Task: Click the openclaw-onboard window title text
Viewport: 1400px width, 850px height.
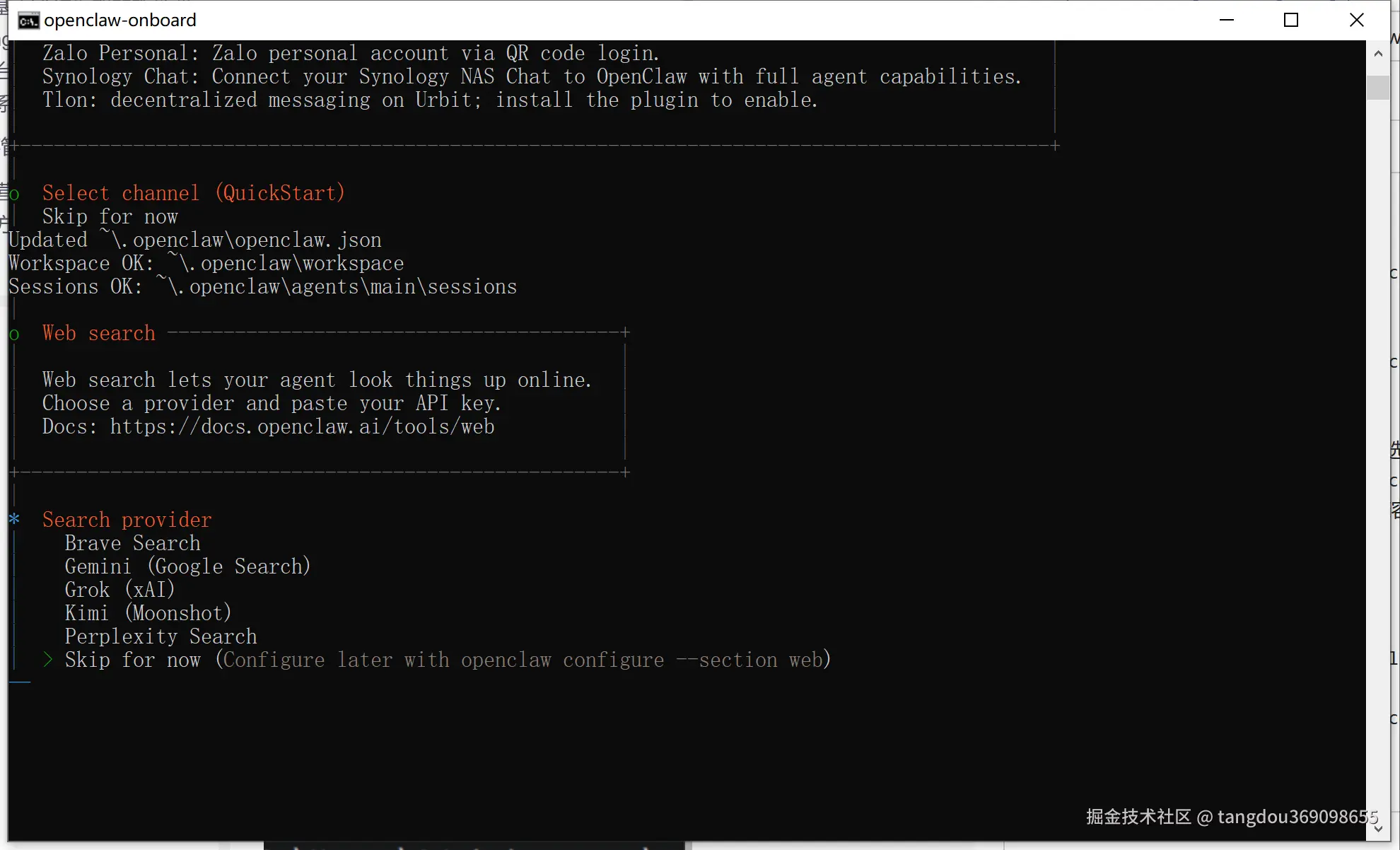Action: point(120,21)
